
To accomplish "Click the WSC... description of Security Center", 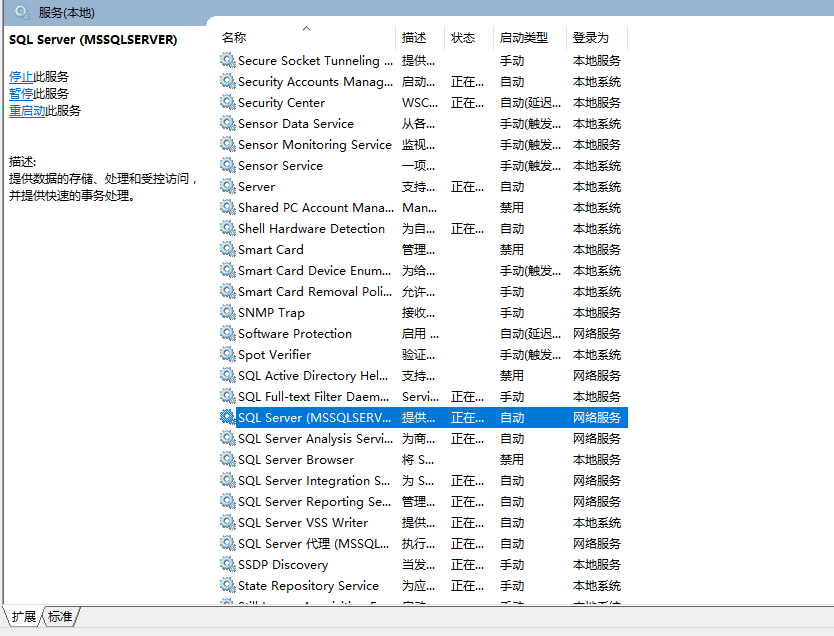I will click(x=420, y=103).
